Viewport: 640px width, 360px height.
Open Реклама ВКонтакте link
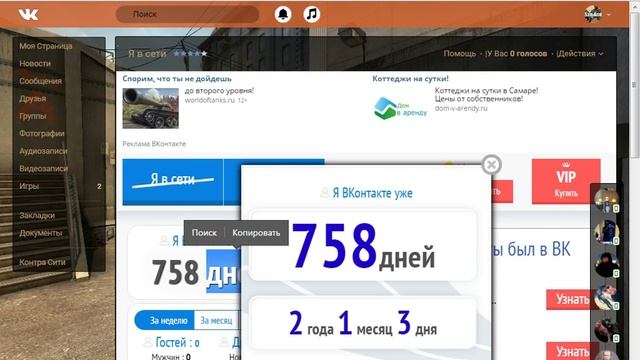coord(154,144)
